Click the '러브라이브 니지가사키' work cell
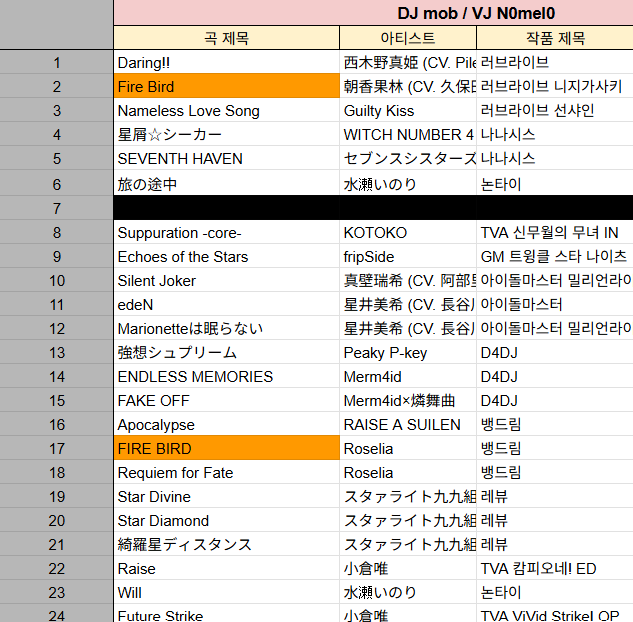The image size is (633, 622). pos(555,86)
